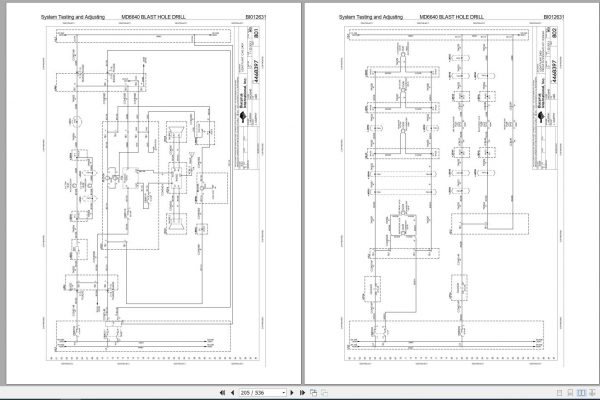Image resolution: width=600 pixels, height=400 pixels.
Task: Select the continuous facing layout
Action: tap(592, 393)
